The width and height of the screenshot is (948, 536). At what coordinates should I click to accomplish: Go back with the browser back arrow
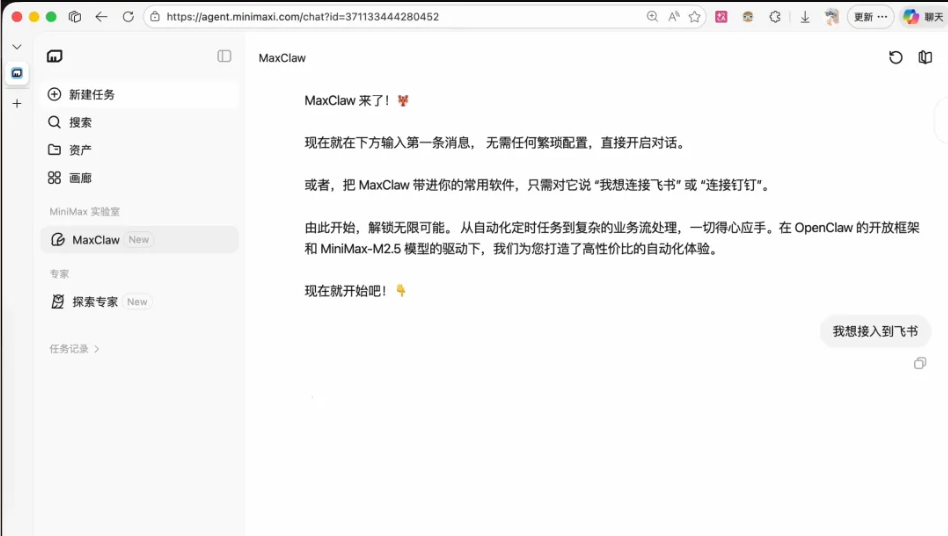101,17
